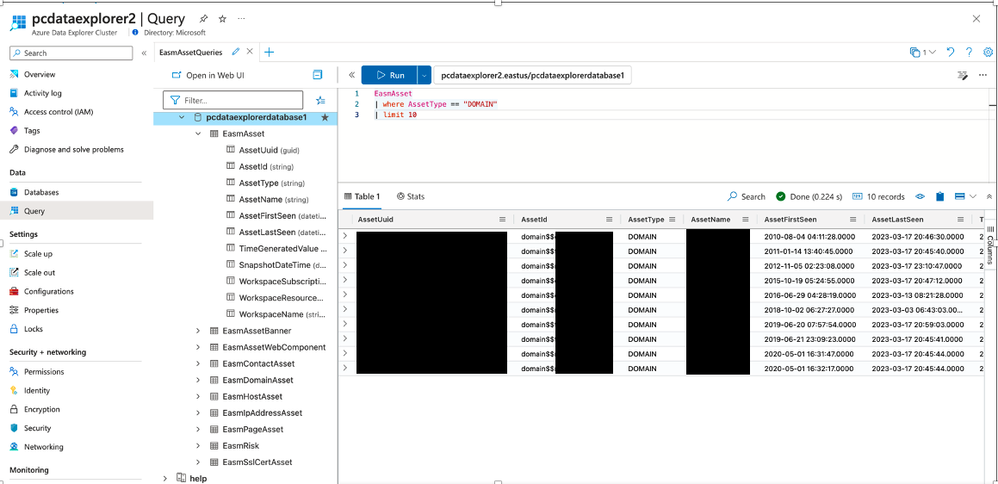Open AssetFirstSeen column header menu
Screen dimensions: 998x484
pyautogui.click(x=852, y=220)
